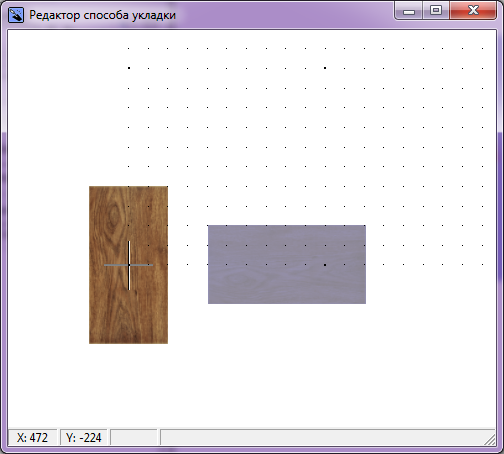
Task: Click the wide empty status bar panel
Action: [x=323, y=437]
